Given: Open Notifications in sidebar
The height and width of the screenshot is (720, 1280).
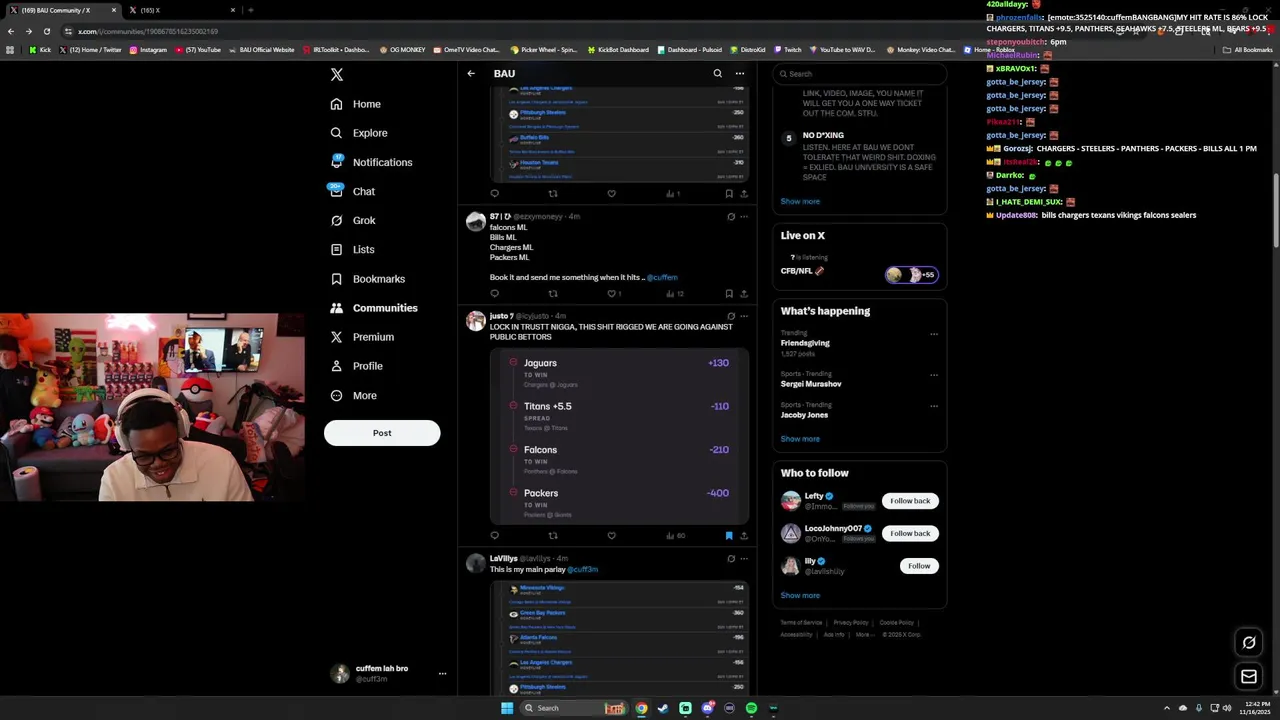Looking at the screenshot, I should click(371, 162).
